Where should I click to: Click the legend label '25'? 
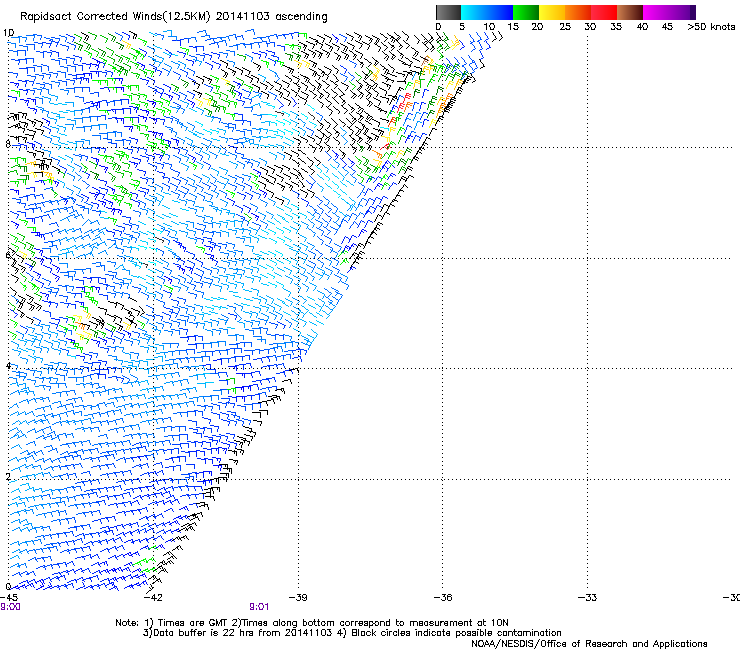point(565,27)
